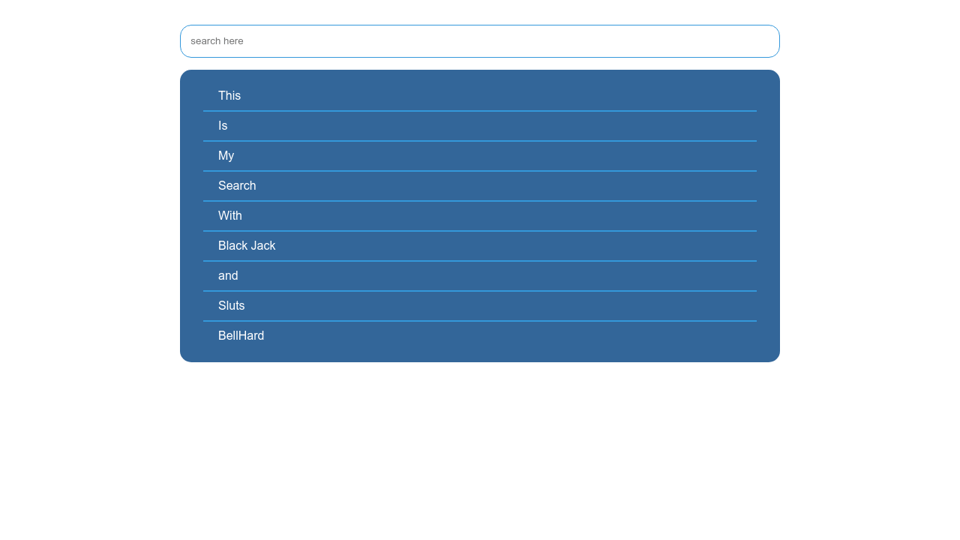Click the separator line just above "BellHard"
The height and width of the screenshot is (540, 960).
(479, 321)
